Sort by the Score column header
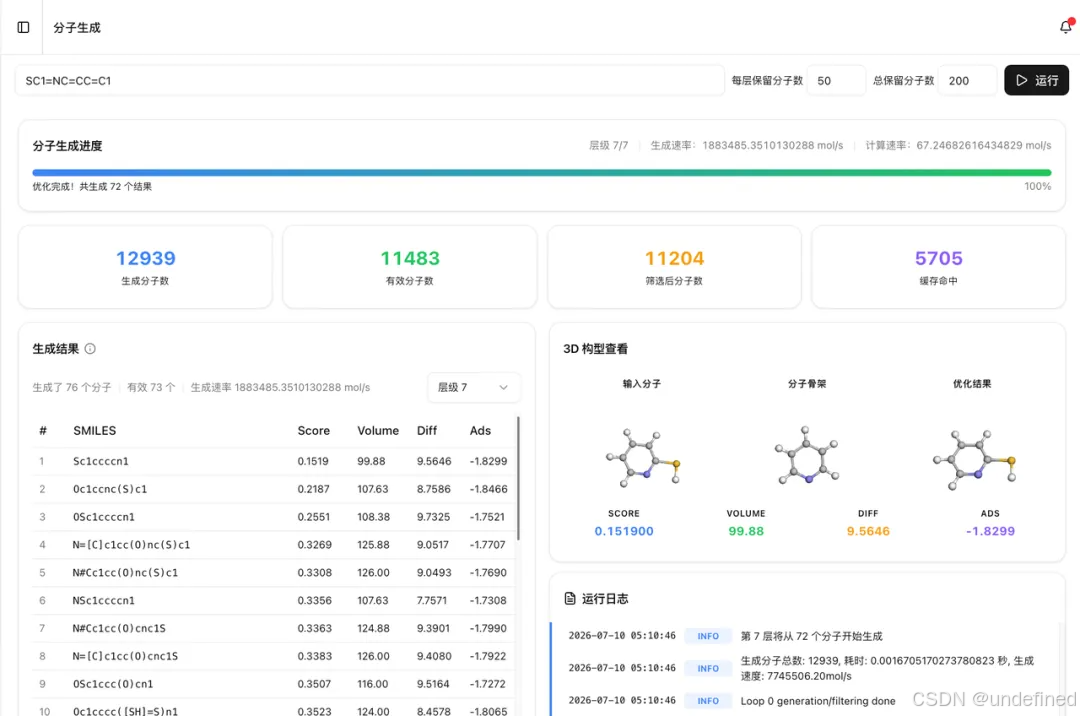The width and height of the screenshot is (1080, 716). pyautogui.click(x=313, y=430)
